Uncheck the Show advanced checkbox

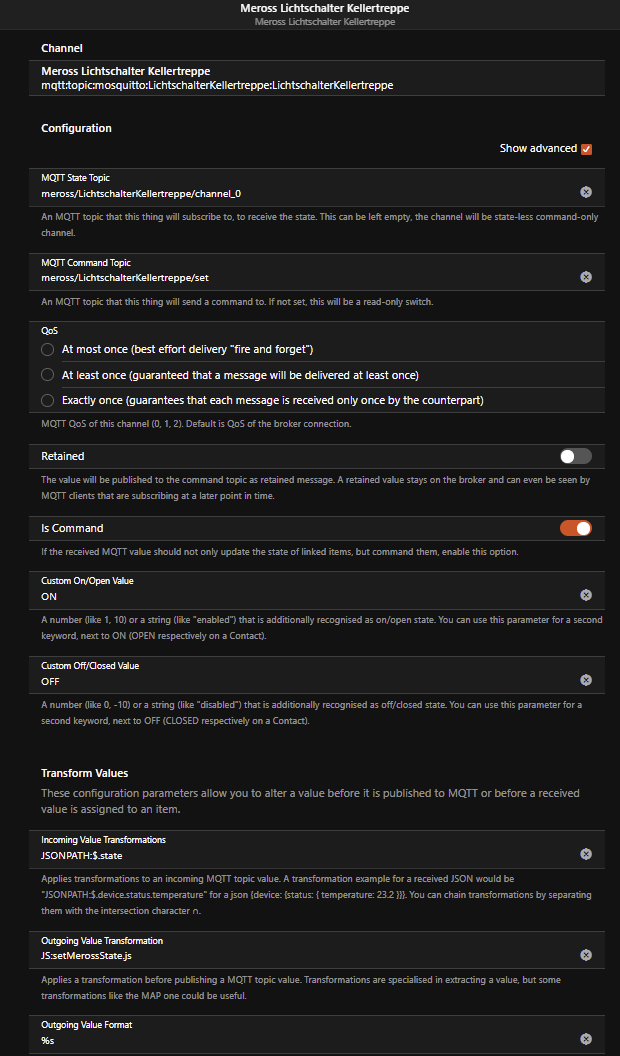tap(587, 149)
